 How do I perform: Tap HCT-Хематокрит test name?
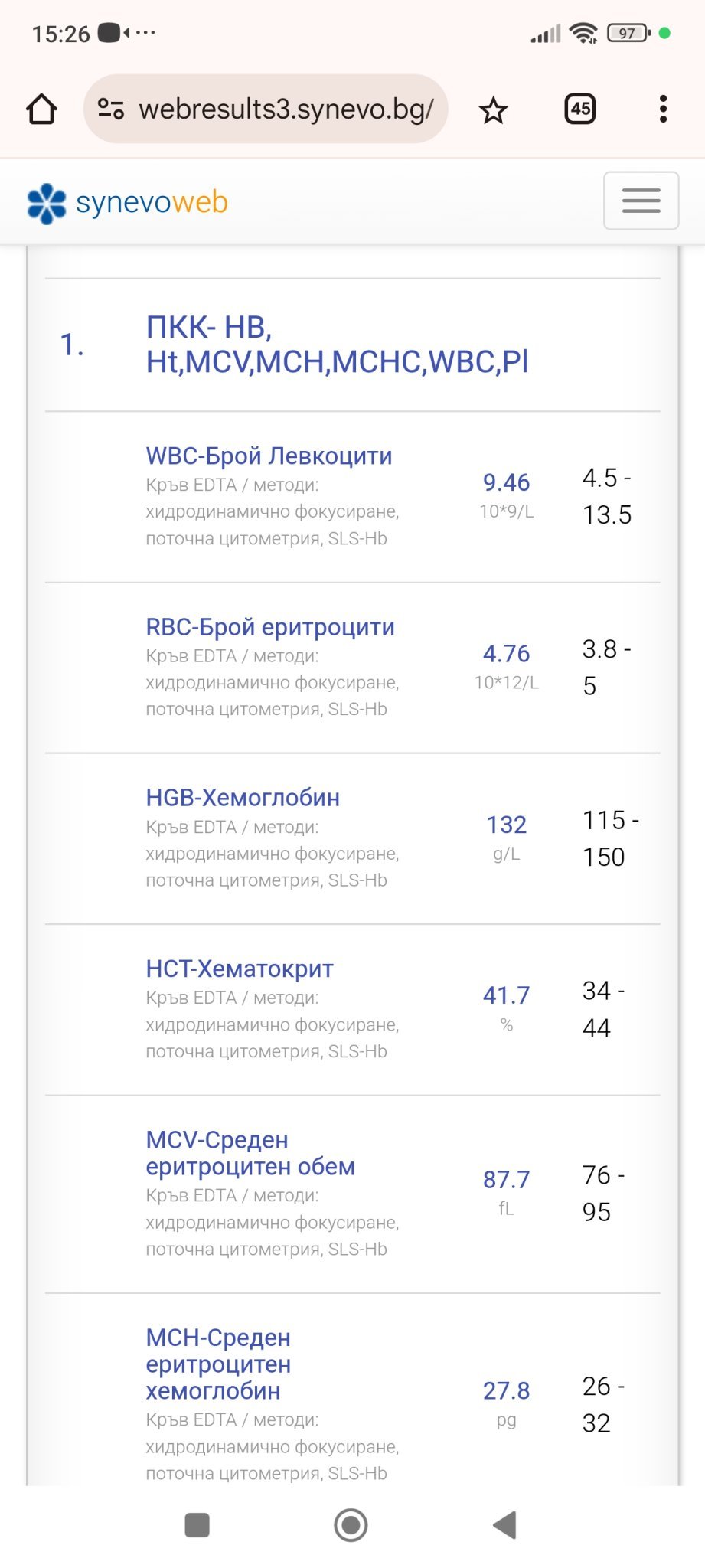coord(240,969)
